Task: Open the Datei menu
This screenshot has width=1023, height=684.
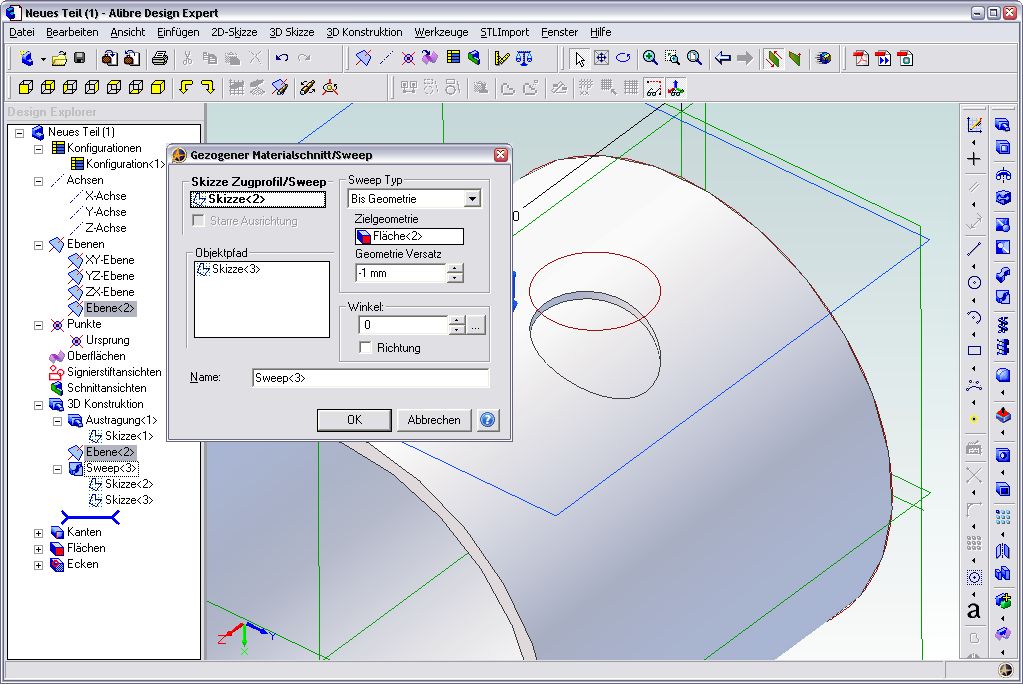Action: [22, 32]
